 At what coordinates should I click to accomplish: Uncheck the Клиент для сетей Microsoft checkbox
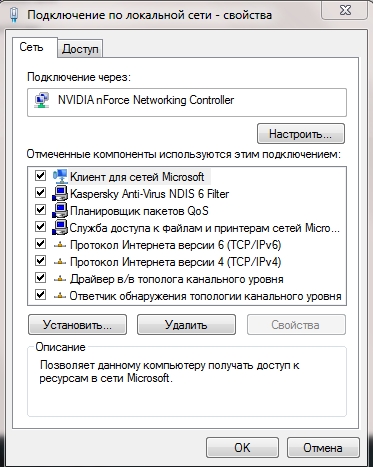click(41, 176)
